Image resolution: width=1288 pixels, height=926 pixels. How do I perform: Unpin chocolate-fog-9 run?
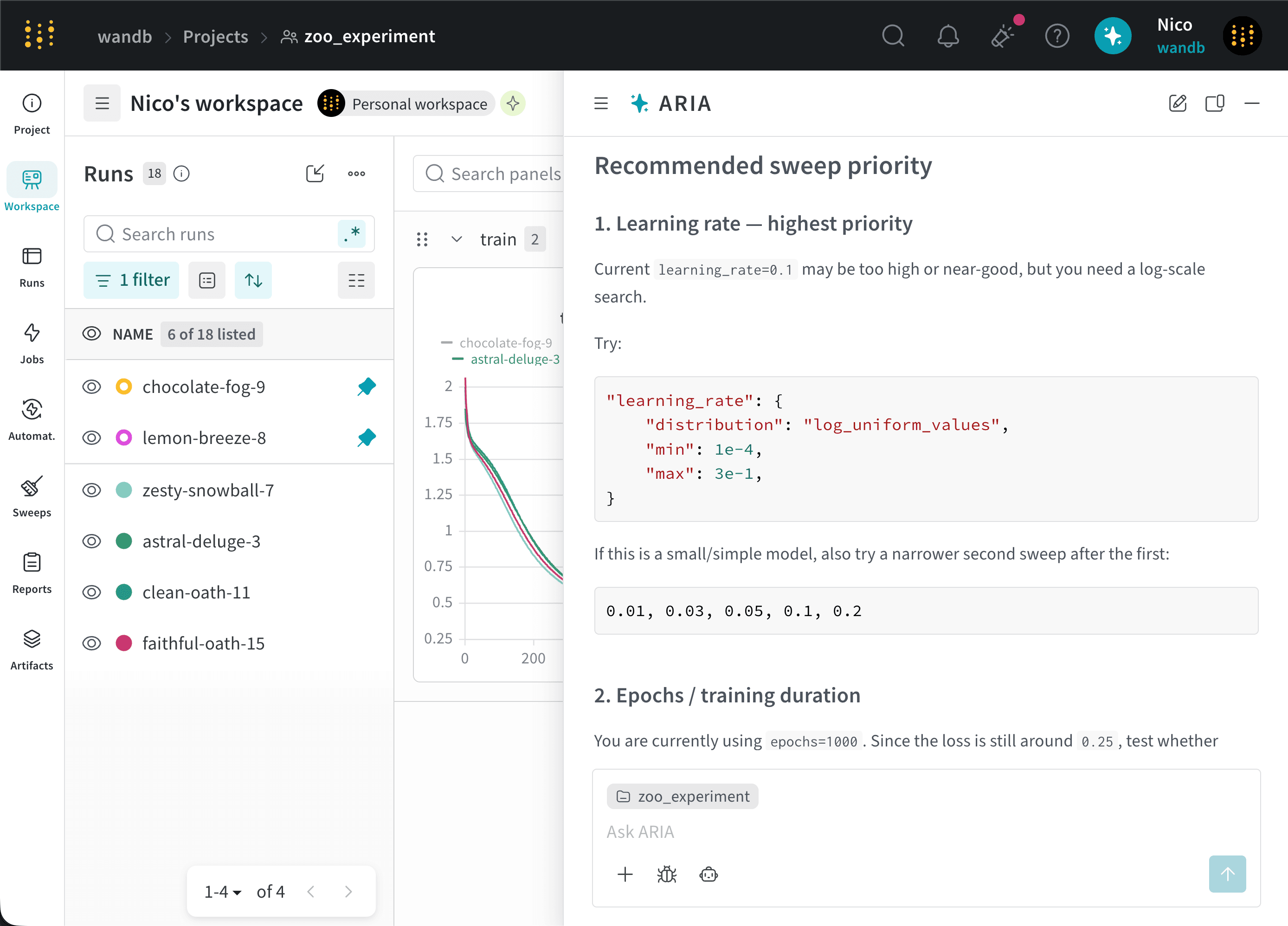(x=366, y=387)
